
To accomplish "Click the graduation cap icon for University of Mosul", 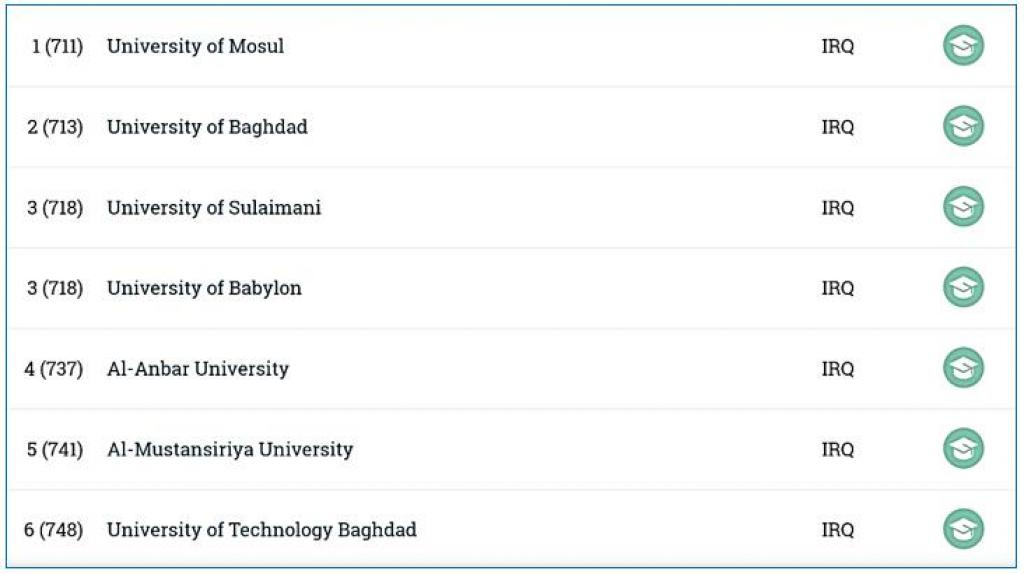I will point(963,46).
